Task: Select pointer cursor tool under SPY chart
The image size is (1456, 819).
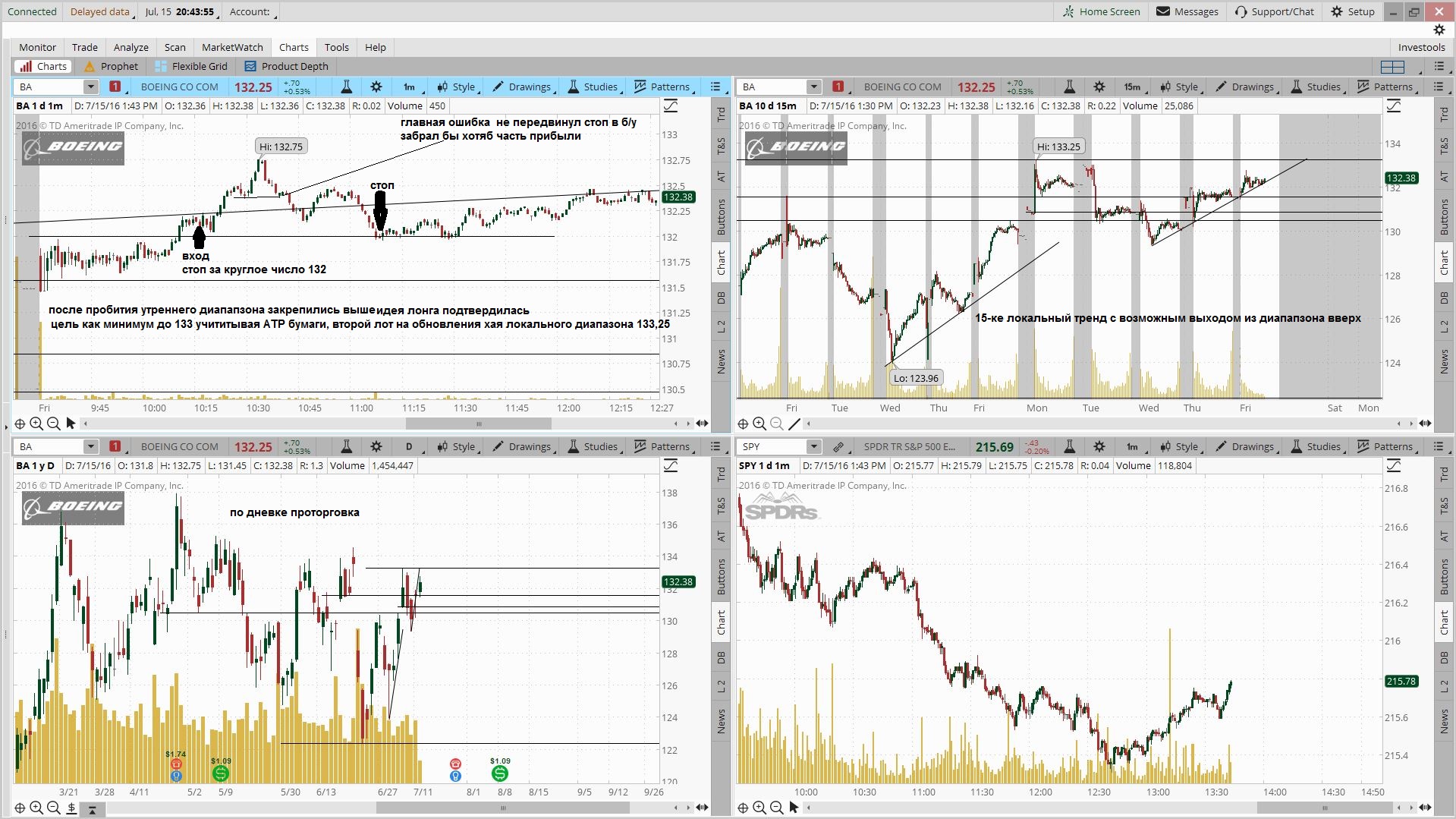Action: (x=794, y=808)
